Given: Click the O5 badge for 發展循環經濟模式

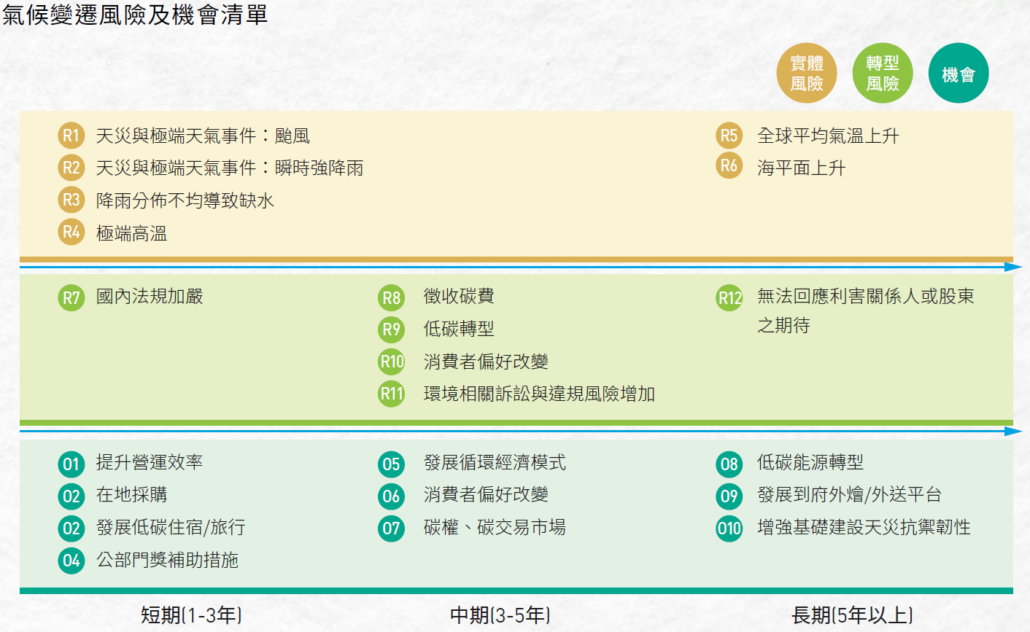Looking at the screenshot, I should (392, 464).
